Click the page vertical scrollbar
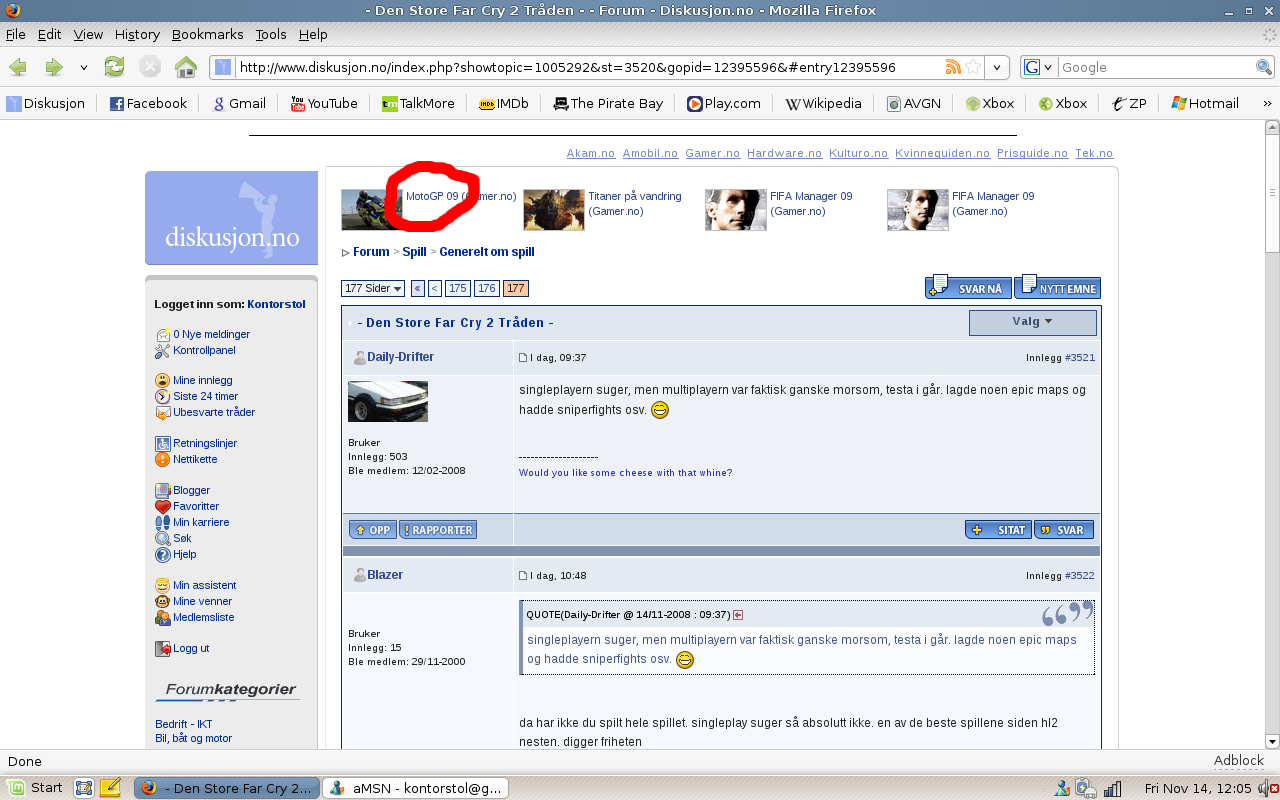Image resolution: width=1280 pixels, height=800 pixels. click(x=1272, y=435)
